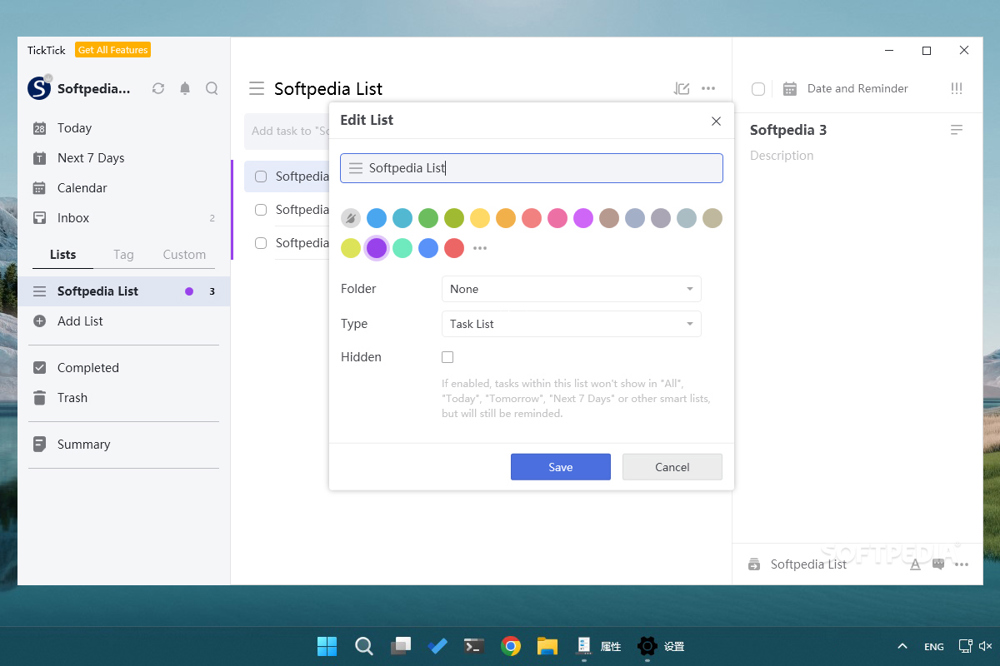
Task: Click the Add List plus icon
Action: 40,321
